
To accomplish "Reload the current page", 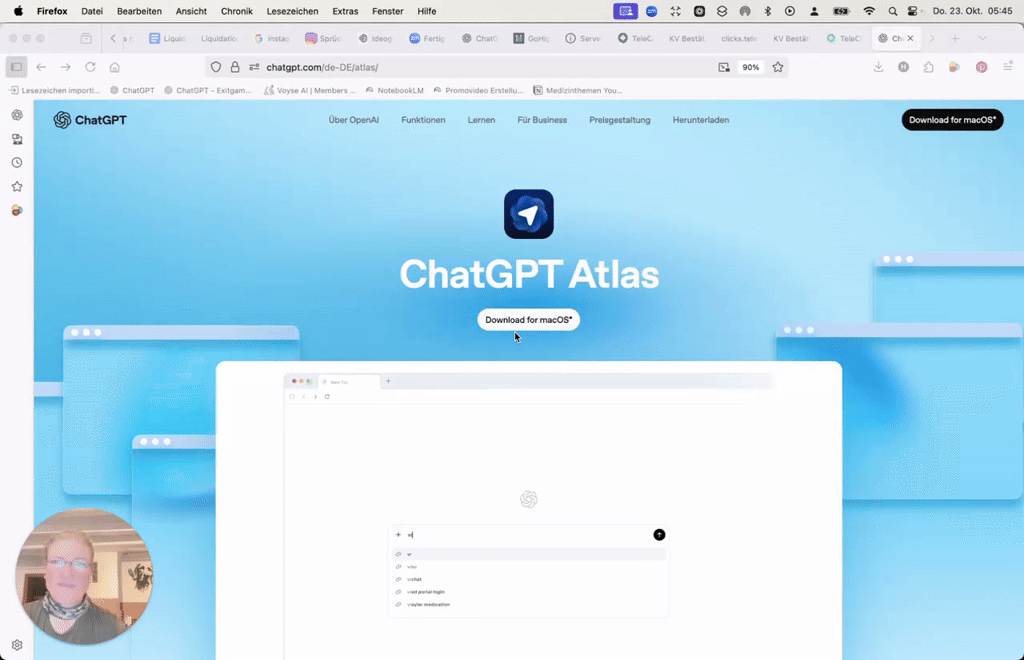I will (x=89, y=67).
